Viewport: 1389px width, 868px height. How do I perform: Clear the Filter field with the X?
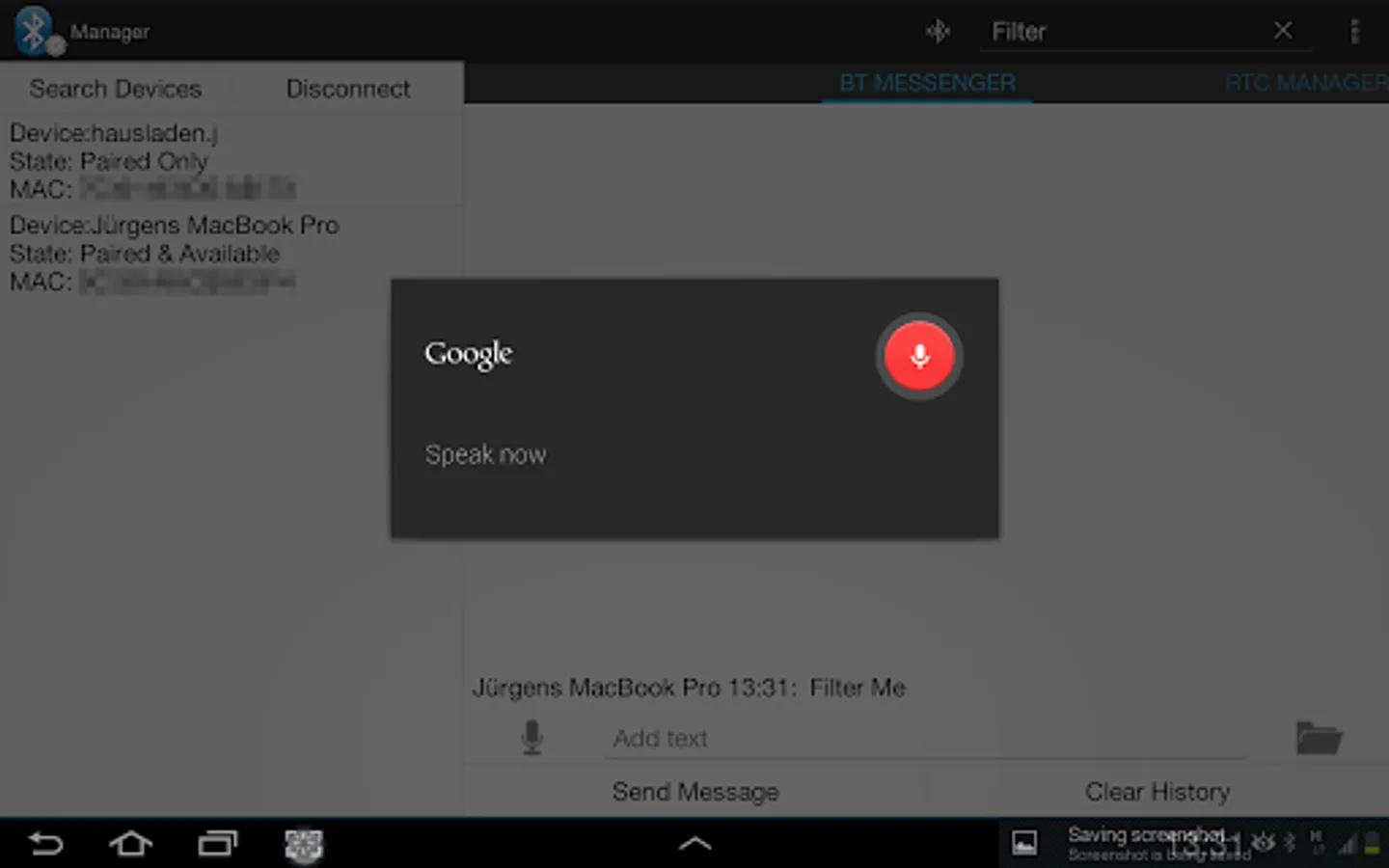pos(1283,31)
